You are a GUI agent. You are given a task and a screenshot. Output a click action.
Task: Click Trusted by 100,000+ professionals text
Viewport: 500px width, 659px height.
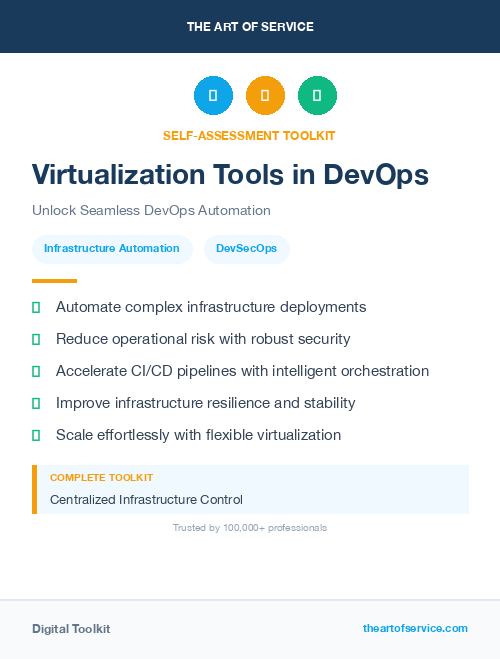[250, 528]
